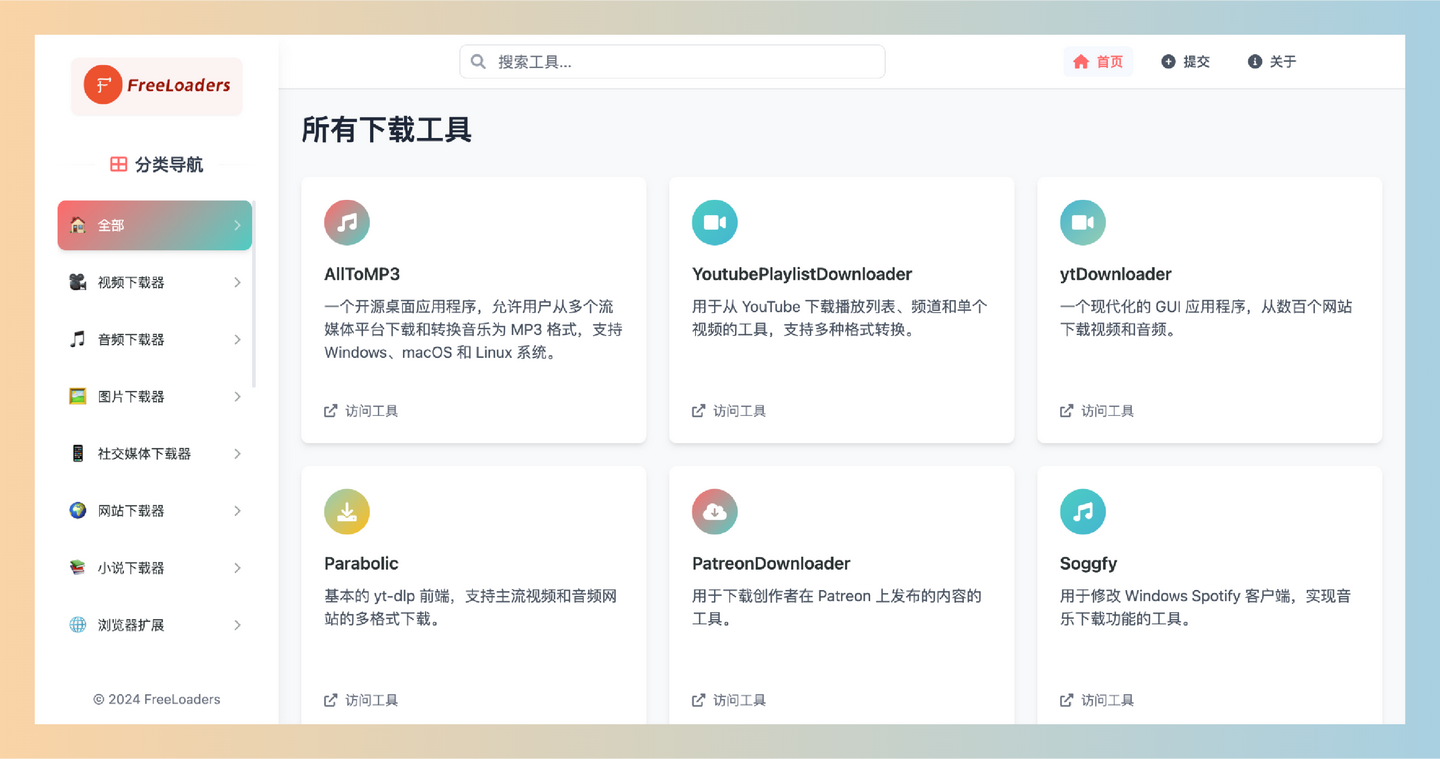The image size is (1440, 759).
Task: Click the PatreonDownloader cloud download icon
Action: 715,511
